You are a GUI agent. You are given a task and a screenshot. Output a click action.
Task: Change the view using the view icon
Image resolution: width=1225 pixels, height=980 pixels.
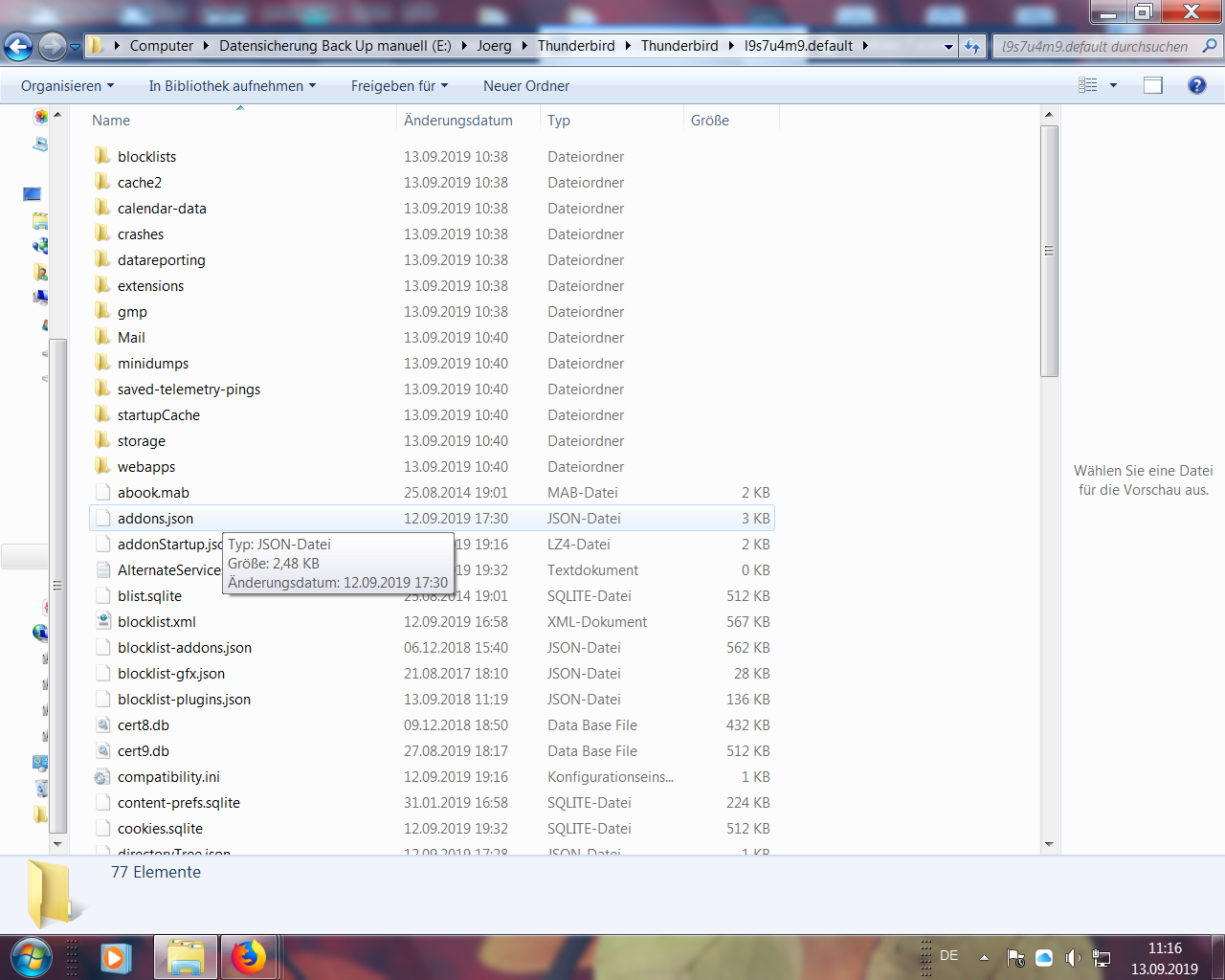click(1088, 85)
